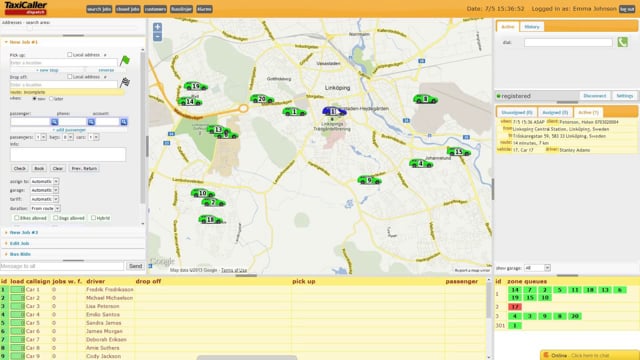This screenshot has height=360, width=640.
Task: Click the dial number input field
Action: coord(568,42)
